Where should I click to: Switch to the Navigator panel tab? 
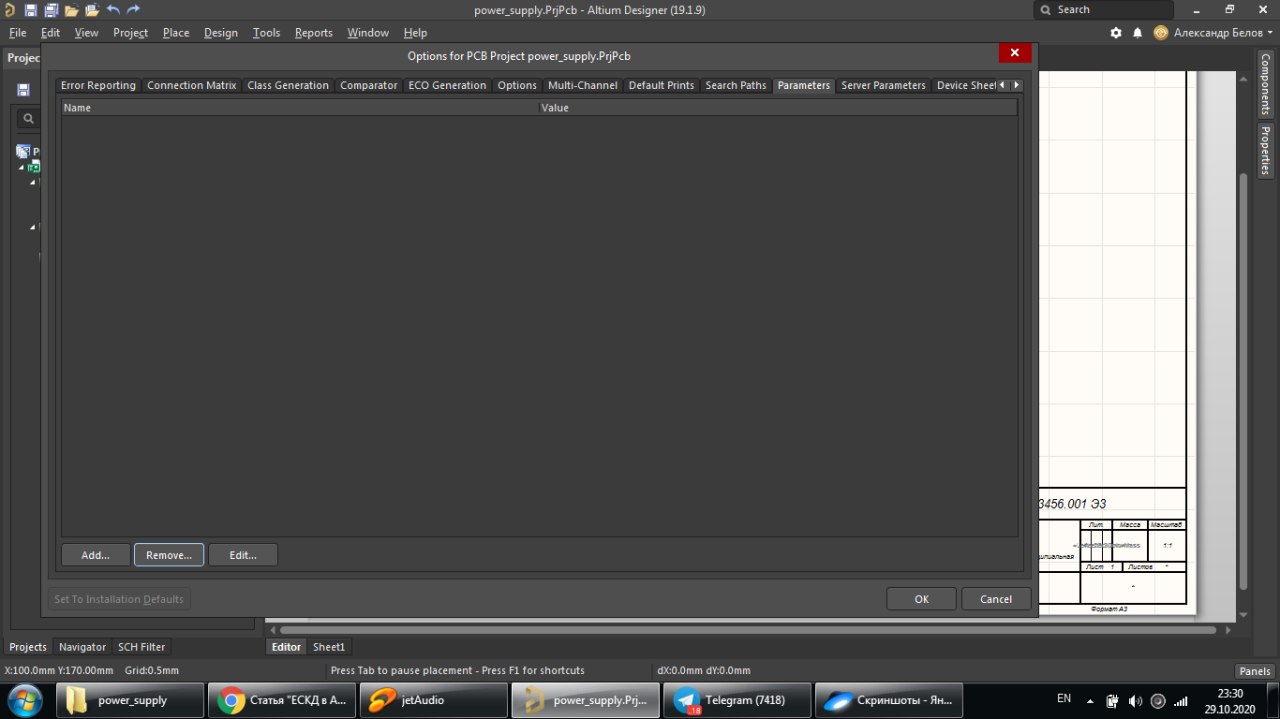[x=82, y=647]
